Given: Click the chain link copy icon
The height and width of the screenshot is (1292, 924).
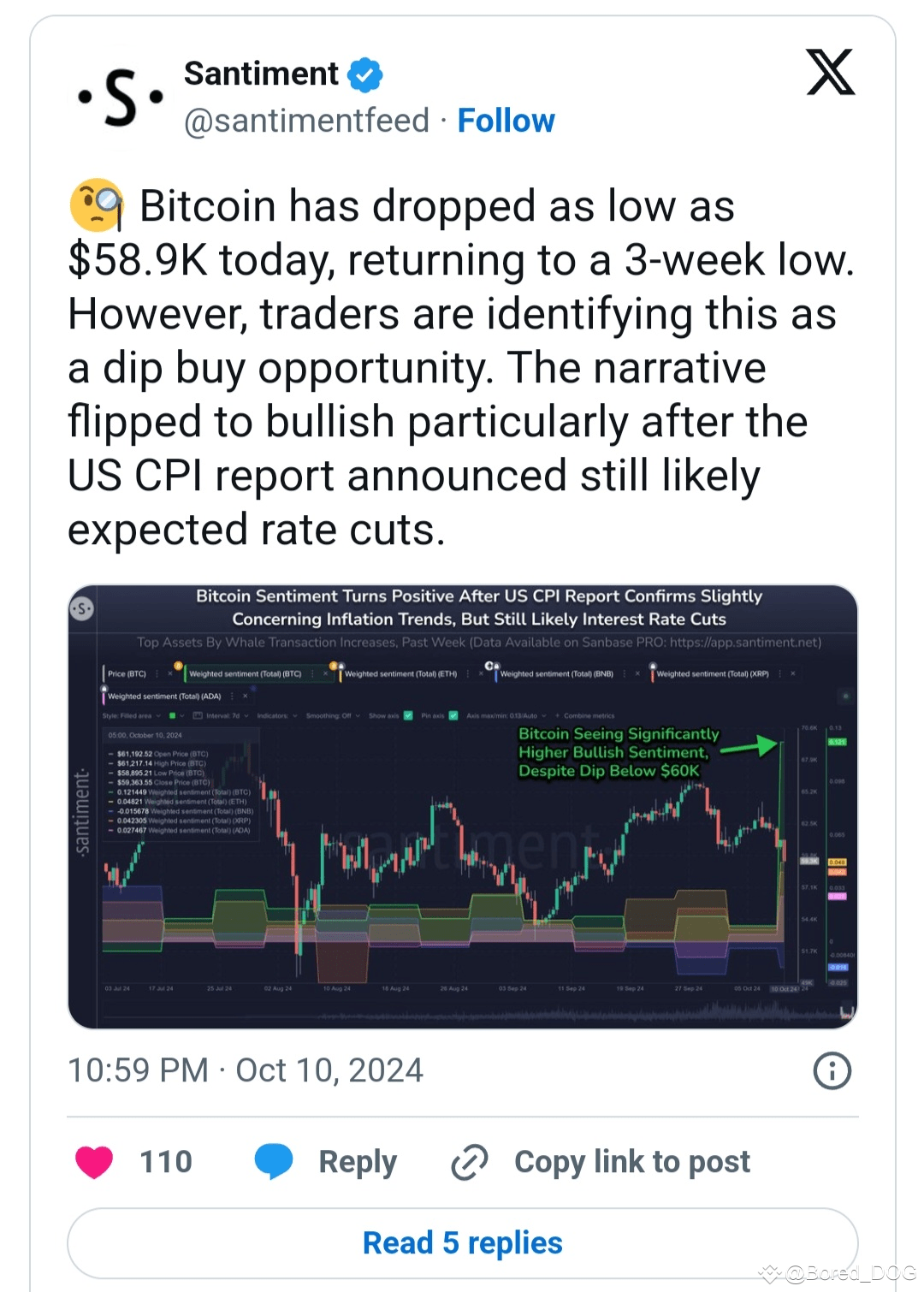Looking at the screenshot, I should pyautogui.click(x=470, y=1162).
